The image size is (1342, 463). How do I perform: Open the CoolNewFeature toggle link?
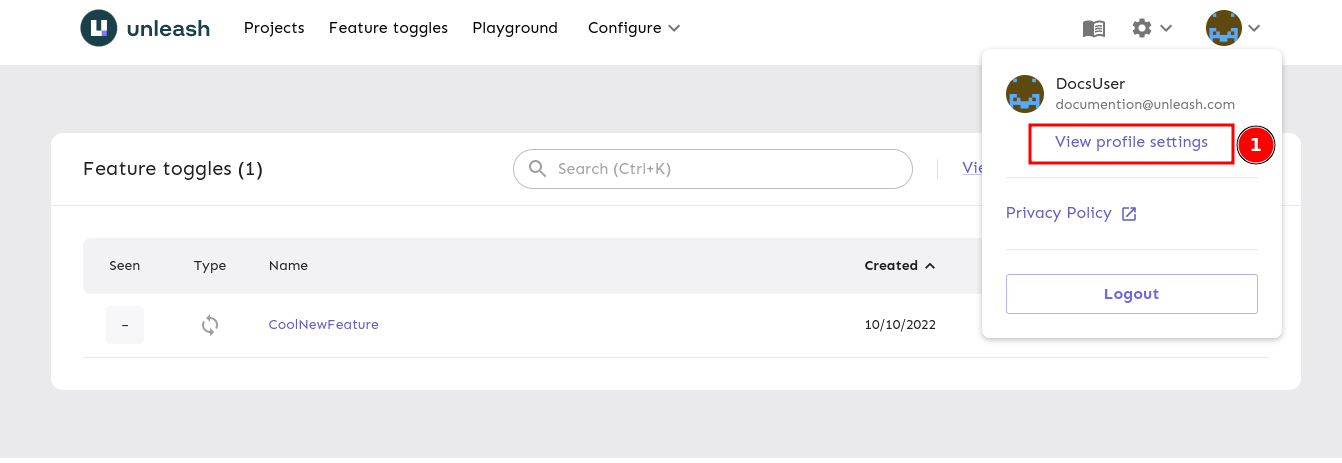(x=323, y=325)
